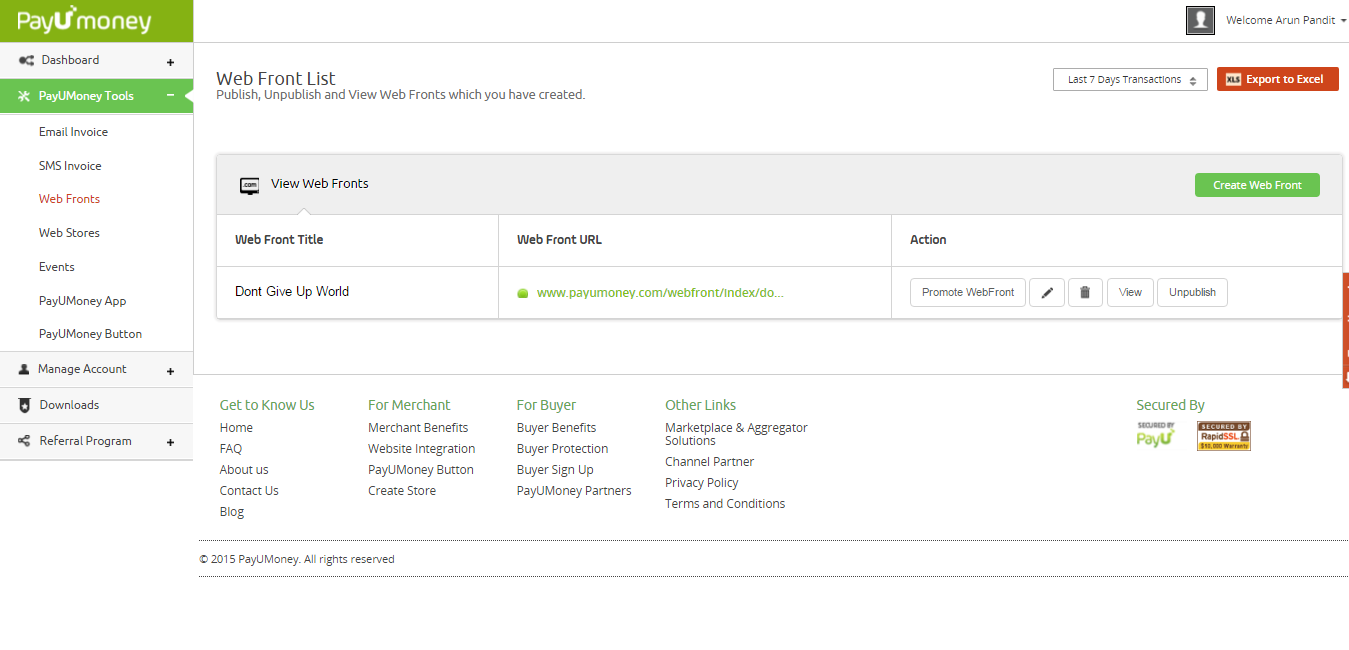Image resolution: width=1349 pixels, height=650 pixels.
Task: Click the Create Web Front button
Action: click(x=1257, y=185)
